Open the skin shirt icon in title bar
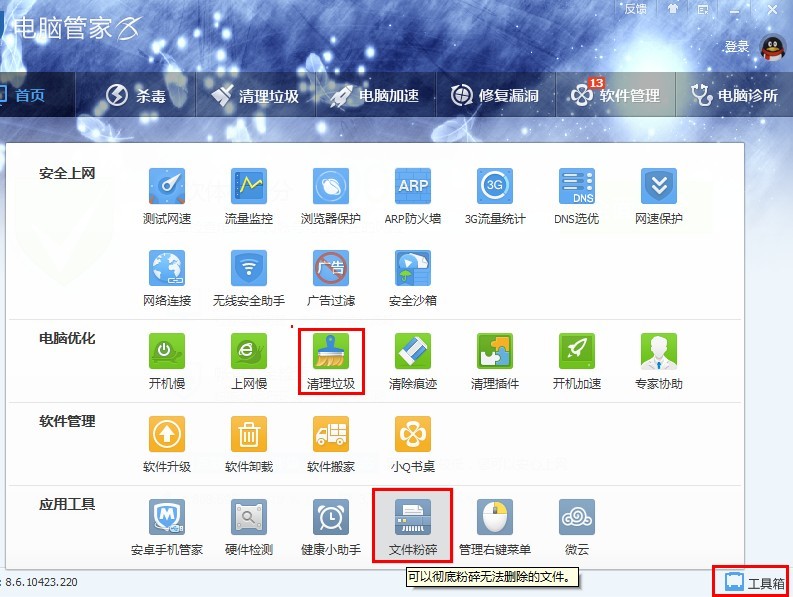This screenshot has height=597, width=793. click(x=673, y=9)
